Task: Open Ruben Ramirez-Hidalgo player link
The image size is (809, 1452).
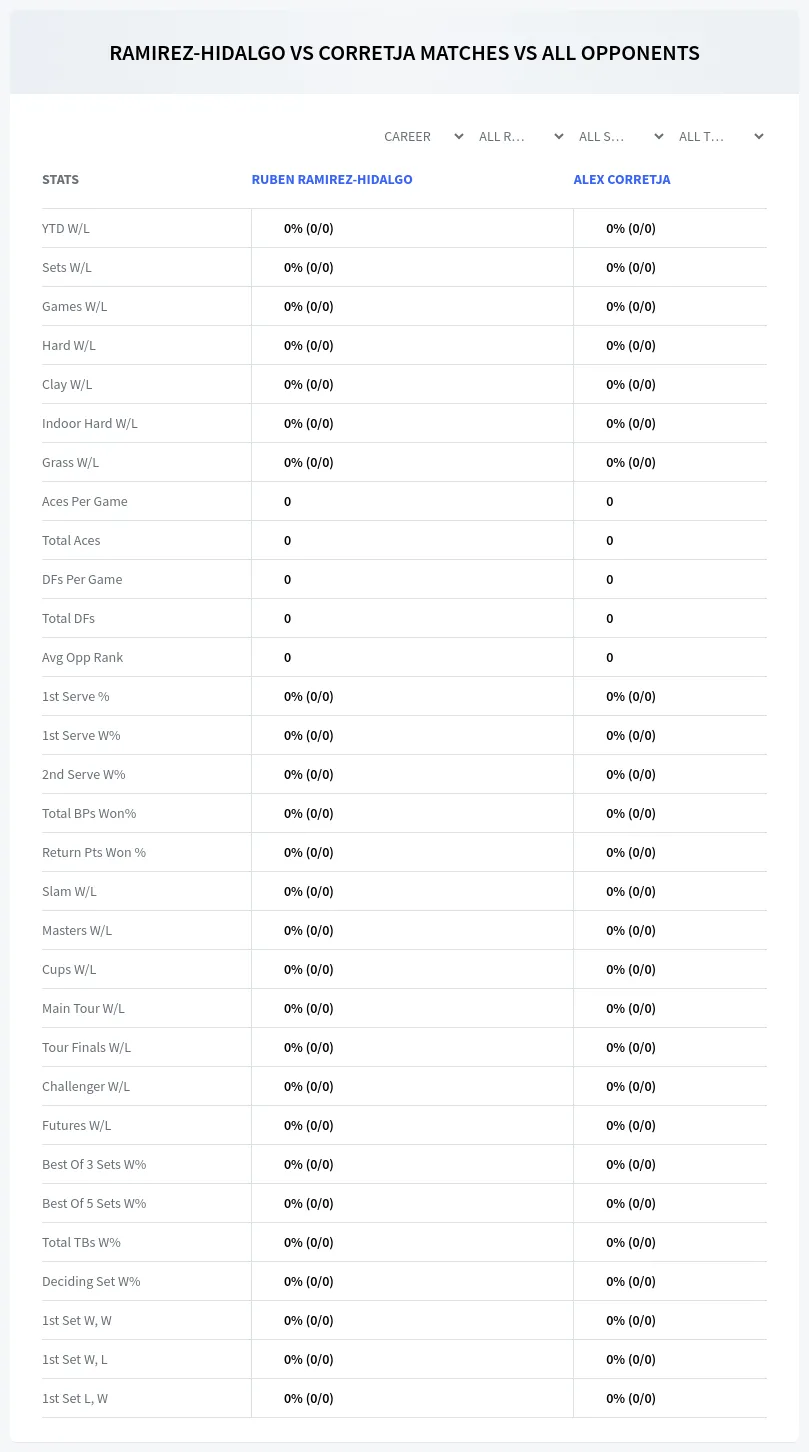Action: click(332, 180)
